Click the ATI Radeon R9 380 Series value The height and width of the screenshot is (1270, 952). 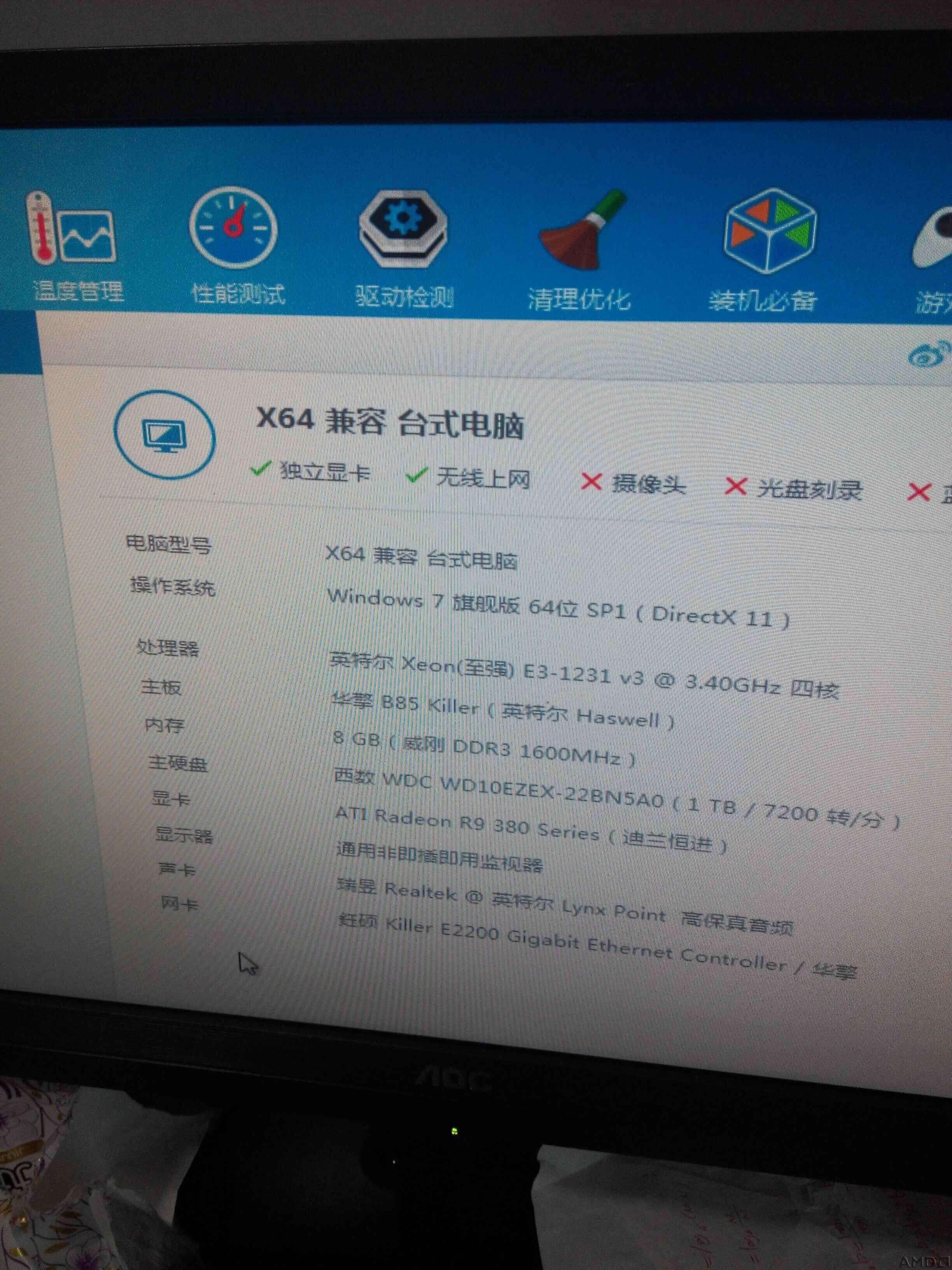point(531,829)
